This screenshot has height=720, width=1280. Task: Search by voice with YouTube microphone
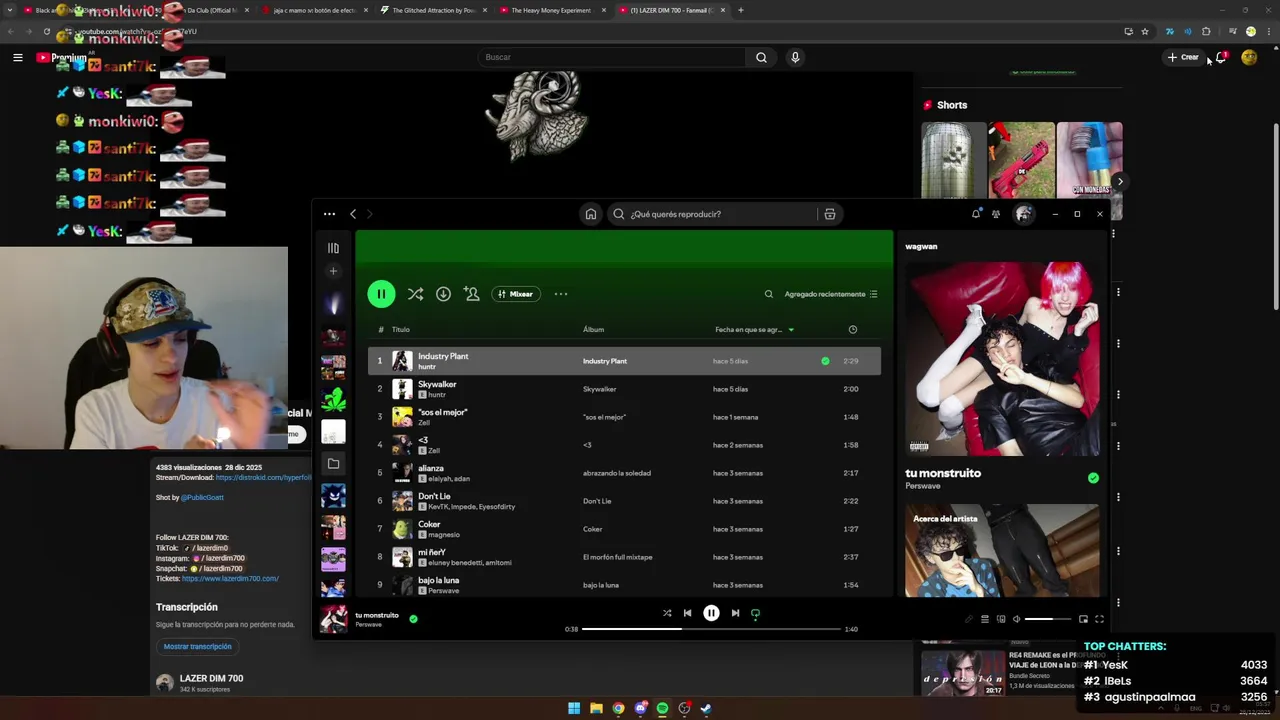coord(795,57)
